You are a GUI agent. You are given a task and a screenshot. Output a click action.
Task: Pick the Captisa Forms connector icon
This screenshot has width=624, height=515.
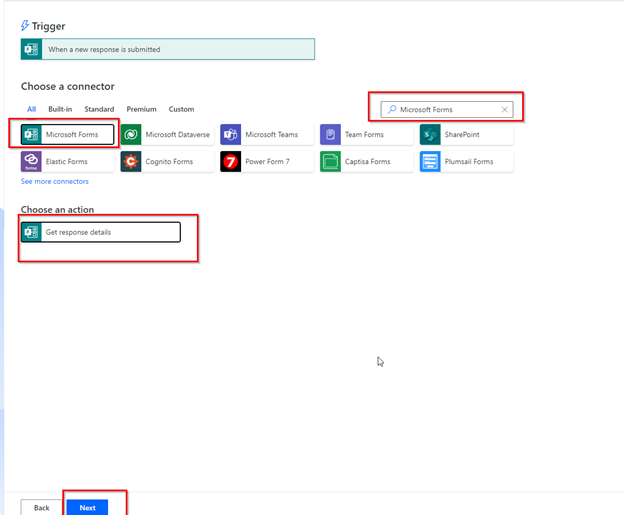coord(330,162)
